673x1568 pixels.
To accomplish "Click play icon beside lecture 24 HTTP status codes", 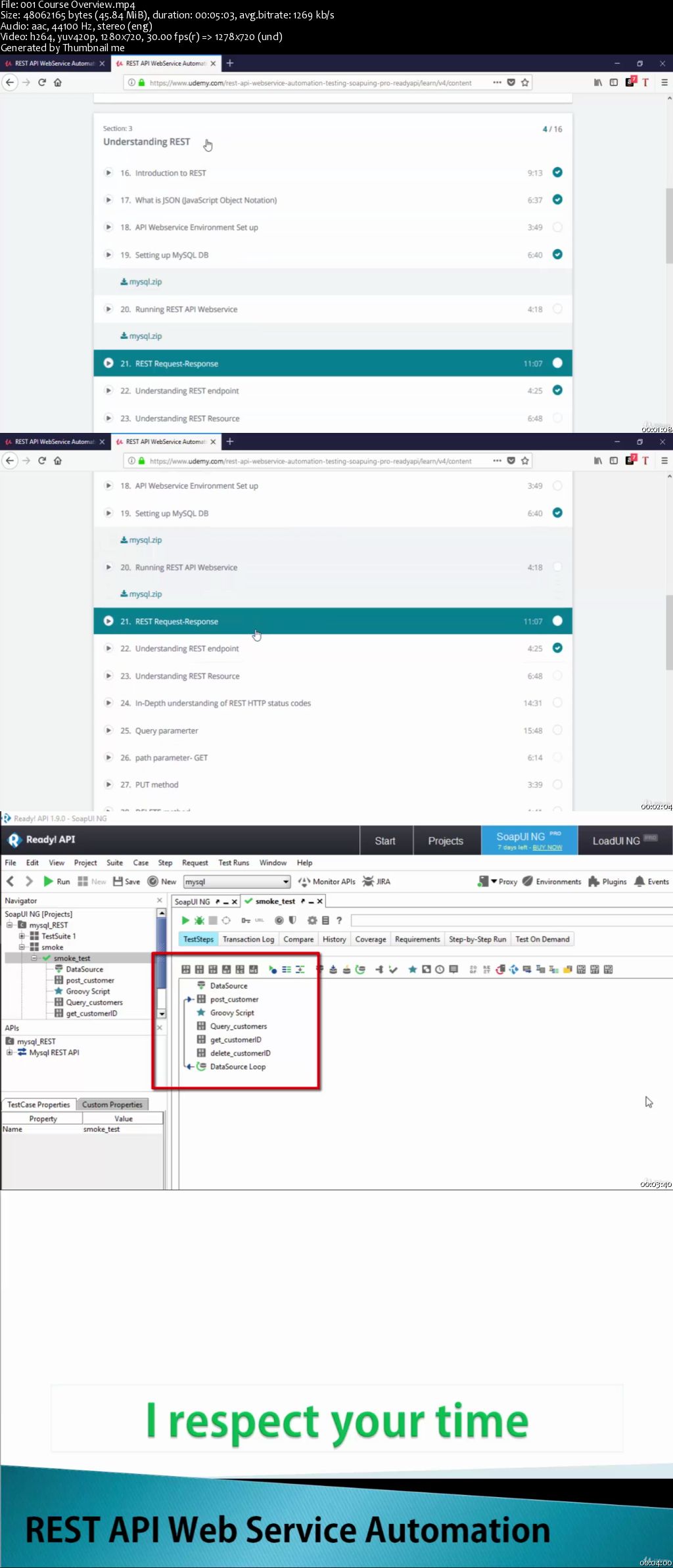I will (108, 703).
